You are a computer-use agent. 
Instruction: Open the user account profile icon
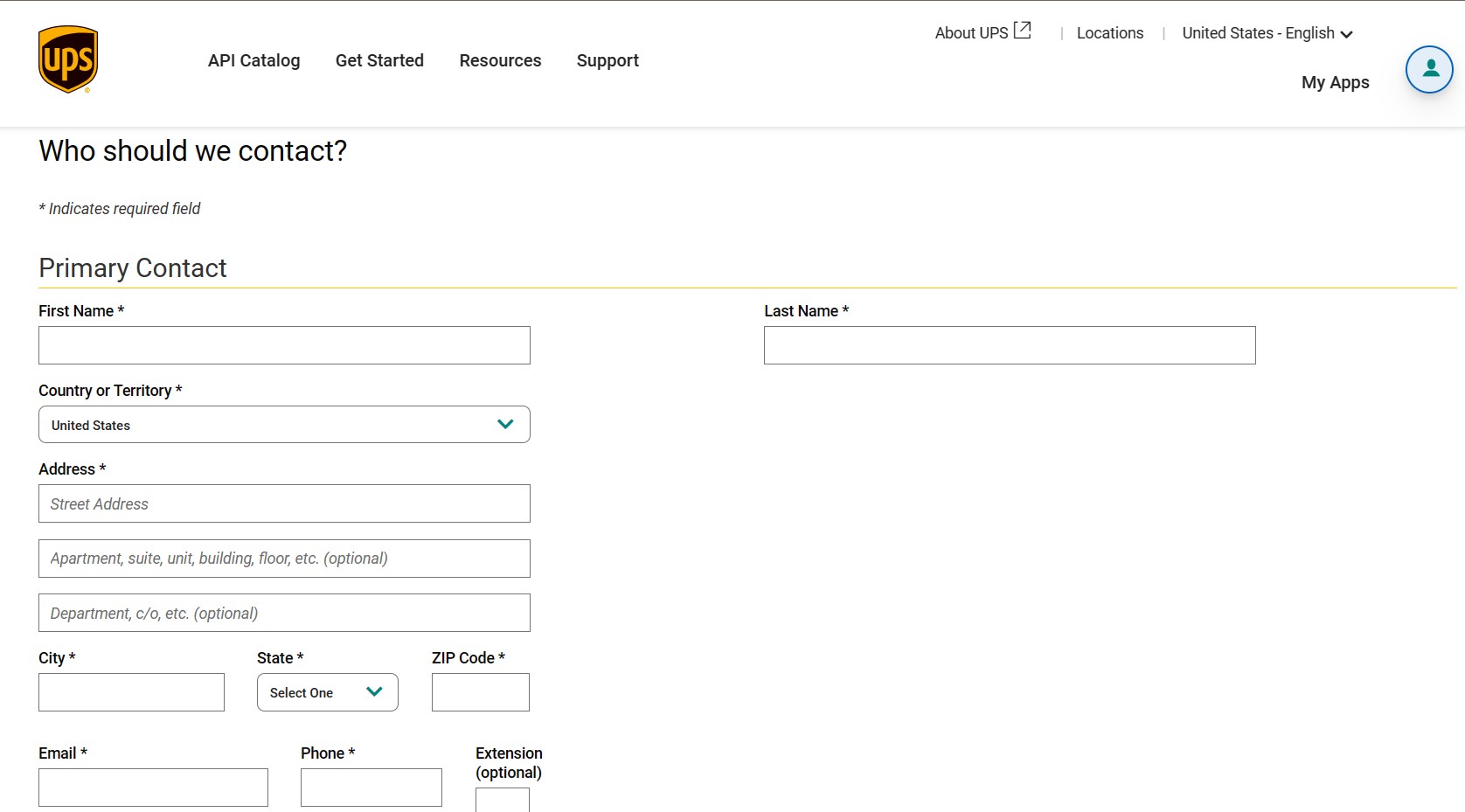[x=1429, y=70]
